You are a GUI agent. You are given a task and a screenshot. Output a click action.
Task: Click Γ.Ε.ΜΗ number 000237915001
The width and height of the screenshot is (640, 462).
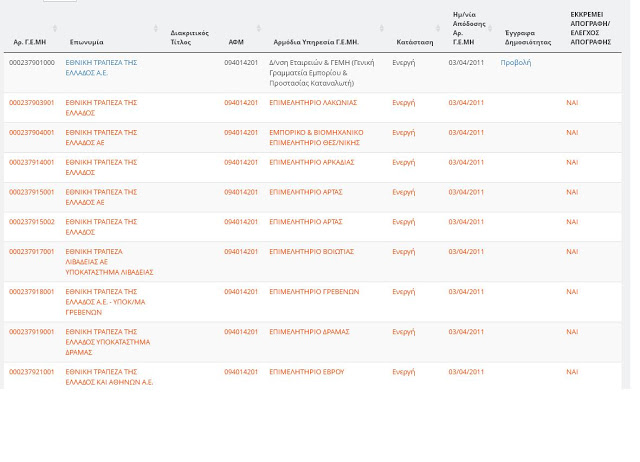[31, 192]
